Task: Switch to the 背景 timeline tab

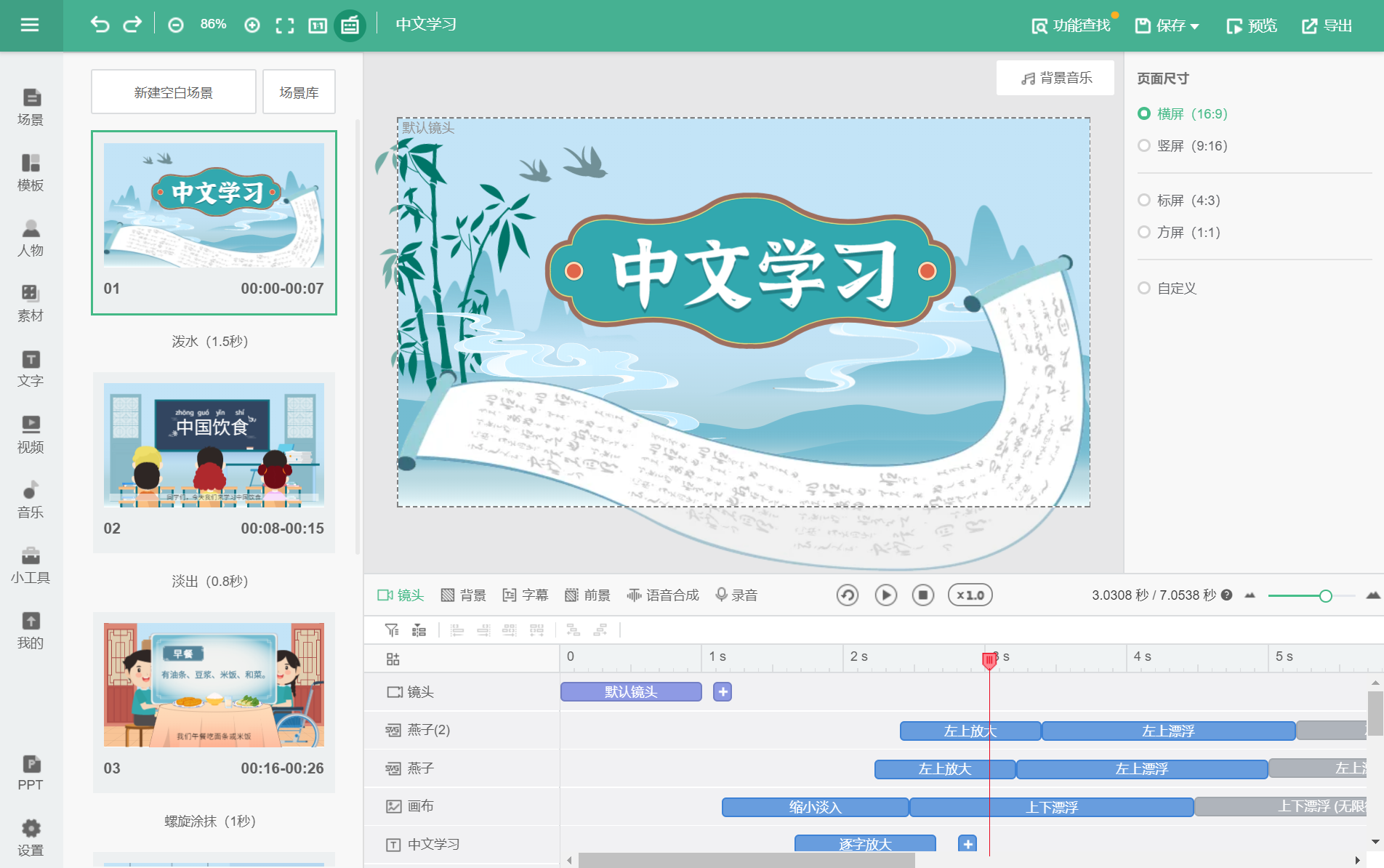Action: tap(464, 595)
